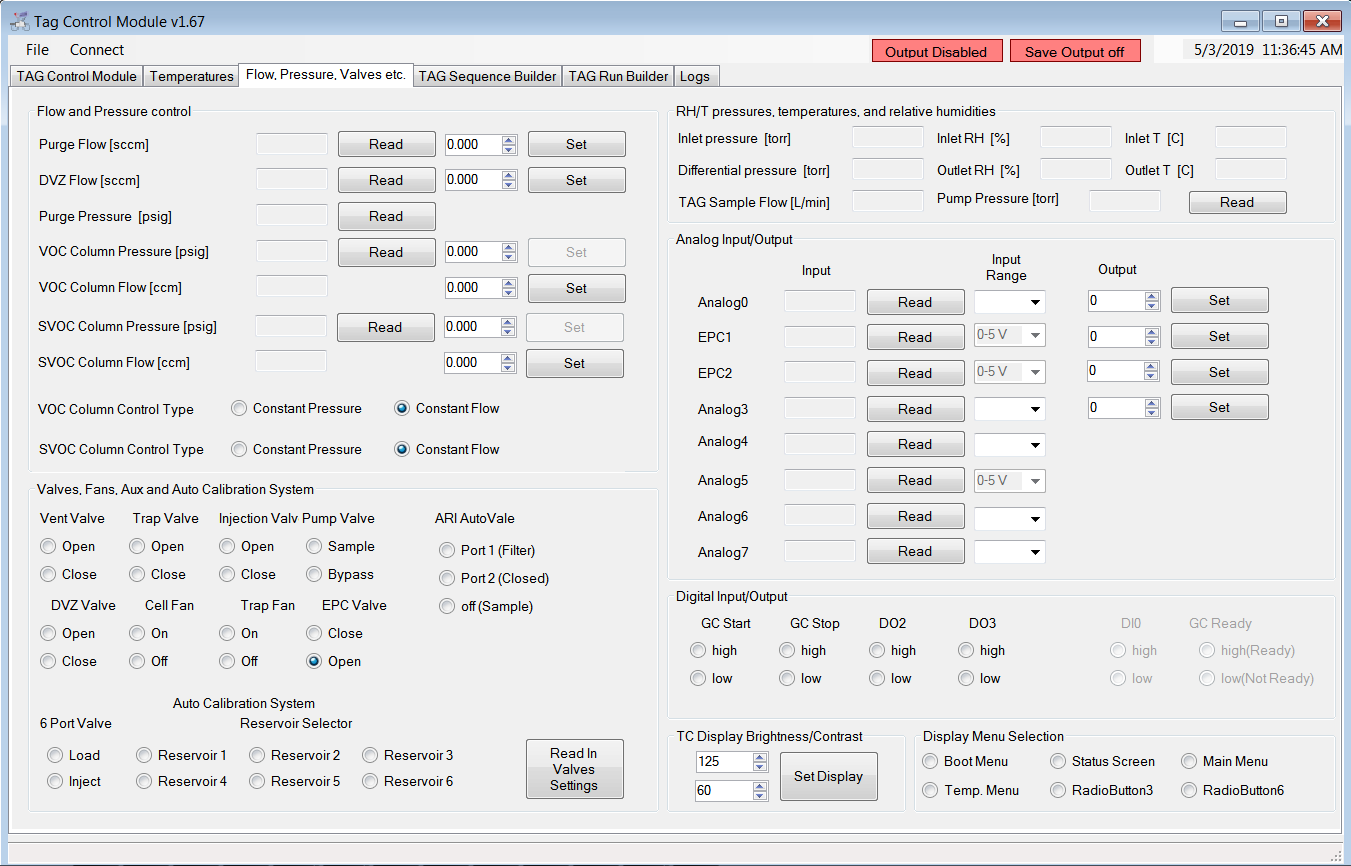Select ARI AutoValve Port 1 (Filter)
Image resolution: width=1351 pixels, height=866 pixels.
(487, 550)
